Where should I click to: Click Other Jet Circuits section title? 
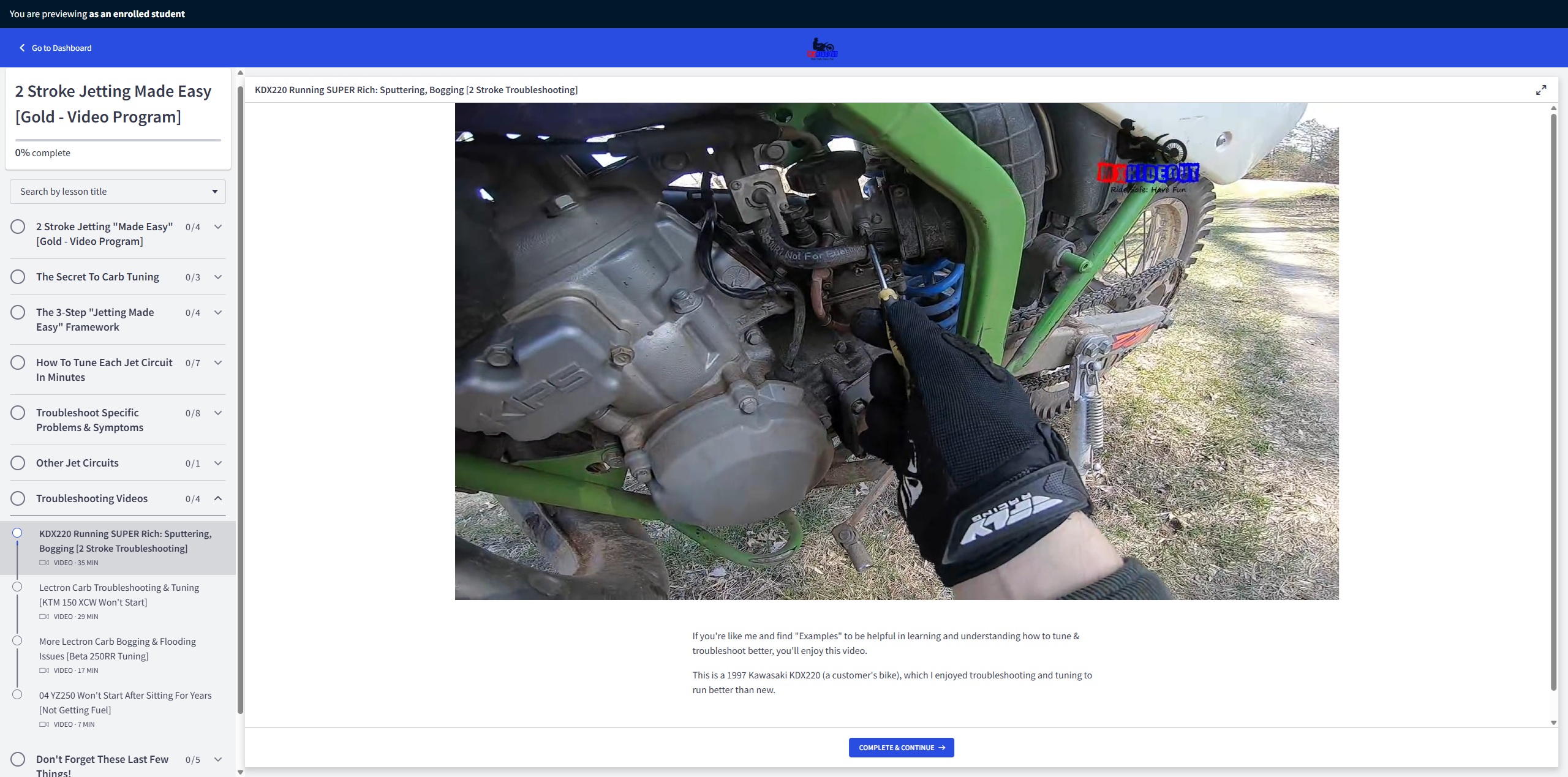pyautogui.click(x=77, y=463)
